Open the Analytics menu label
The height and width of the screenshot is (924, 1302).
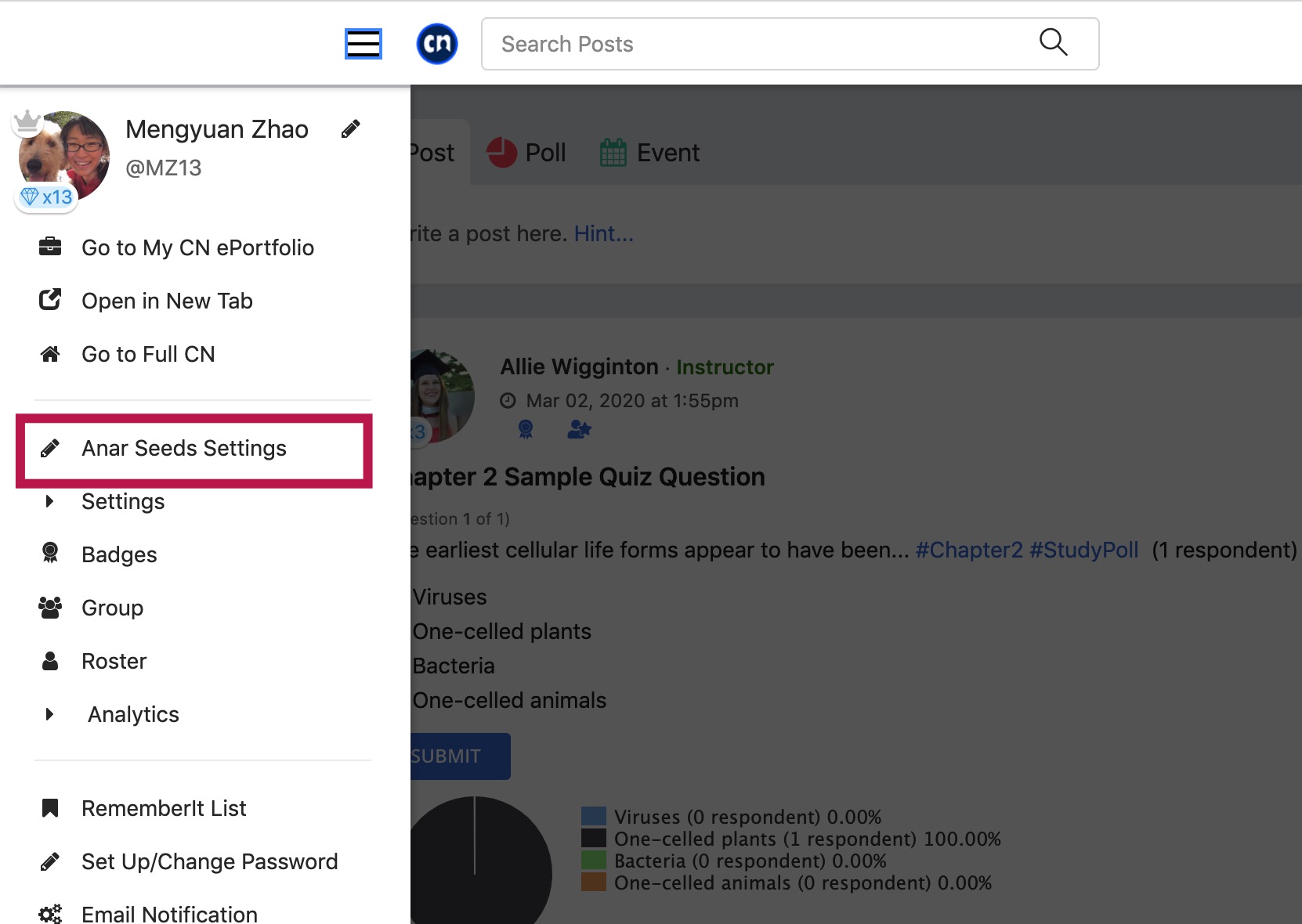133,714
